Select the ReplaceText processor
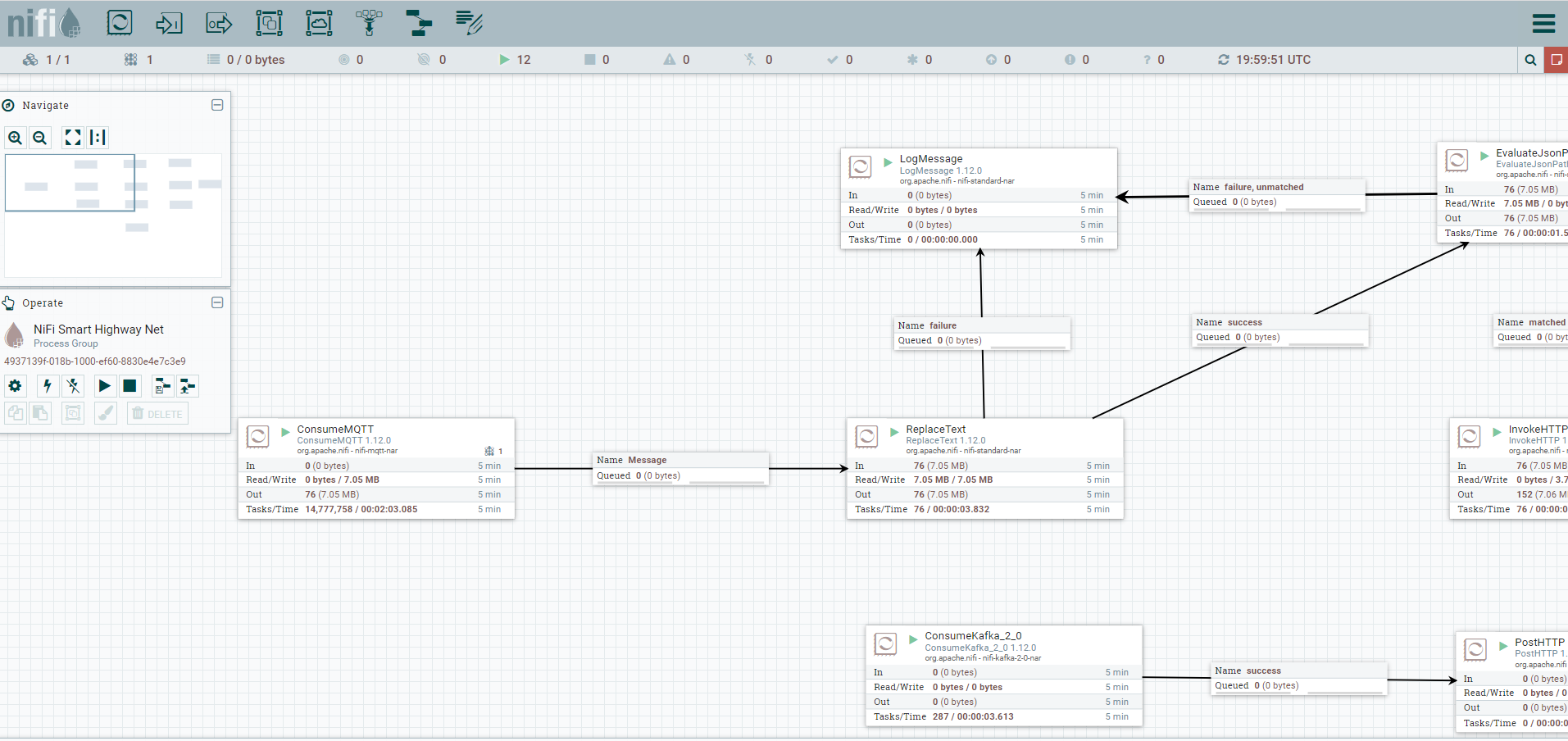The width and height of the screenshot is (1568, 741). click(985, 469)
